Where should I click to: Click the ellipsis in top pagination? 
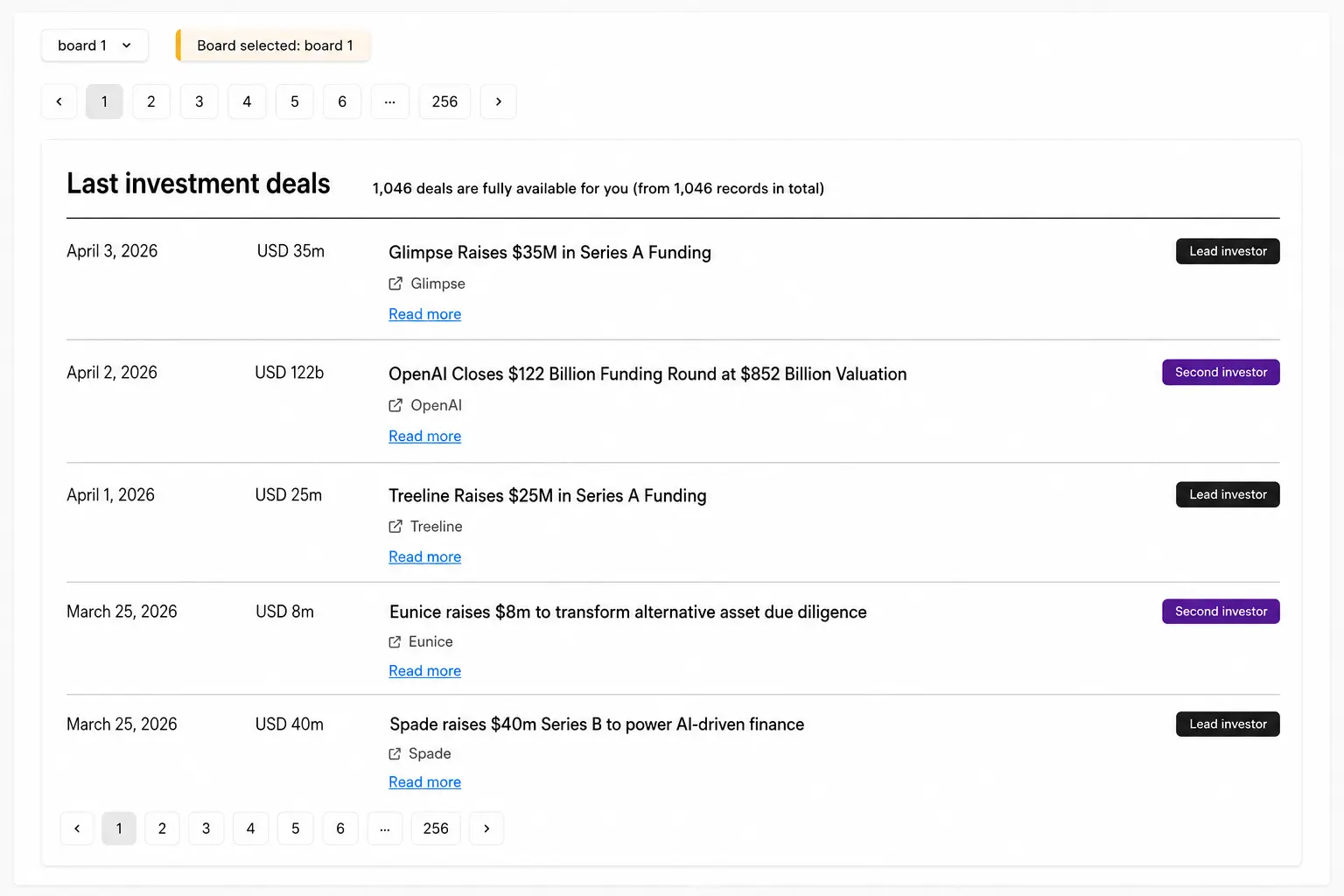(x=389, y=101)
